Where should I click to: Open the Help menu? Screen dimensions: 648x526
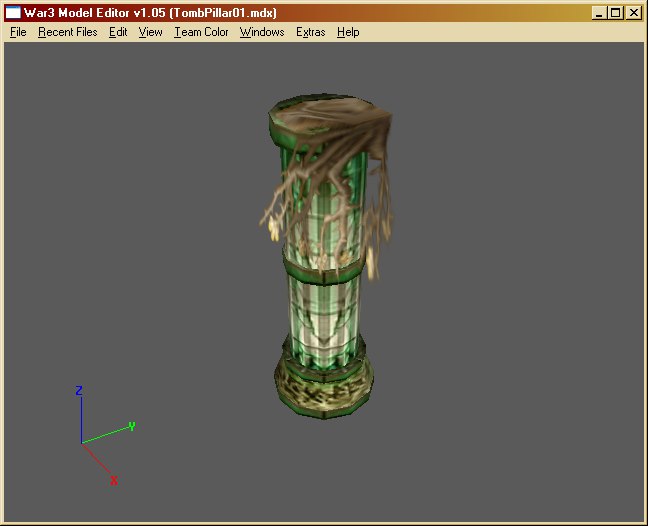(348, 32)
